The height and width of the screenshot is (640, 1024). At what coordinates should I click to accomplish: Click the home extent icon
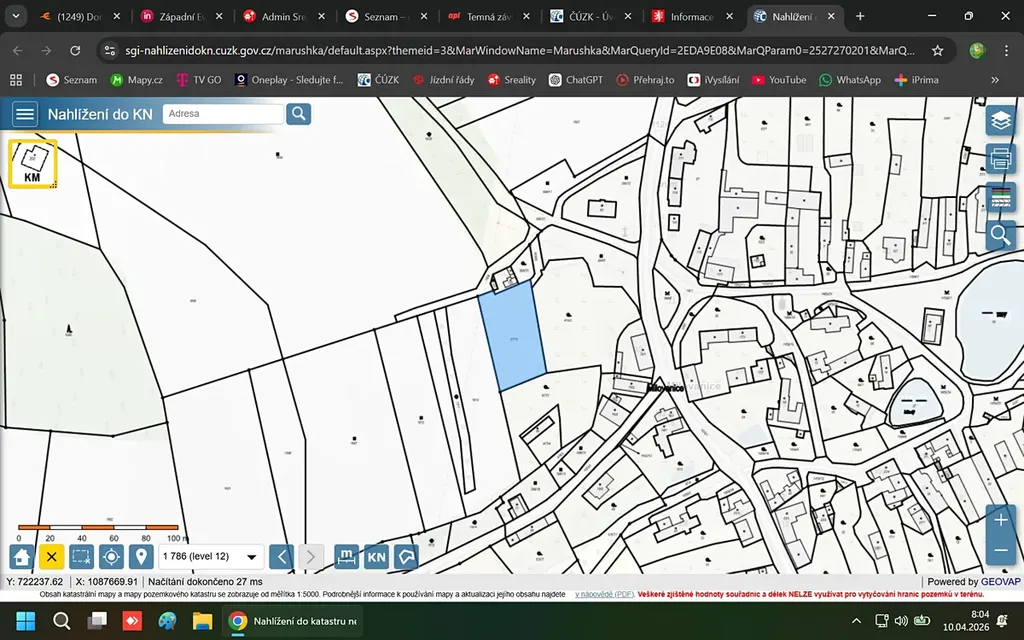coord(22,557)
